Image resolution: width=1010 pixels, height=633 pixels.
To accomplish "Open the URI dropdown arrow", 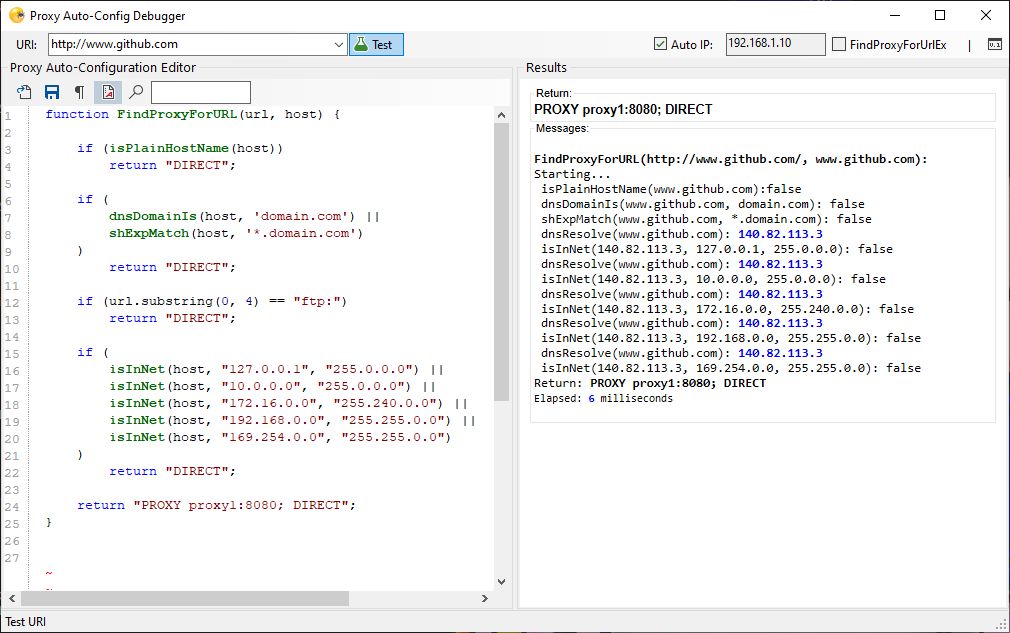I will coord(339,44).
